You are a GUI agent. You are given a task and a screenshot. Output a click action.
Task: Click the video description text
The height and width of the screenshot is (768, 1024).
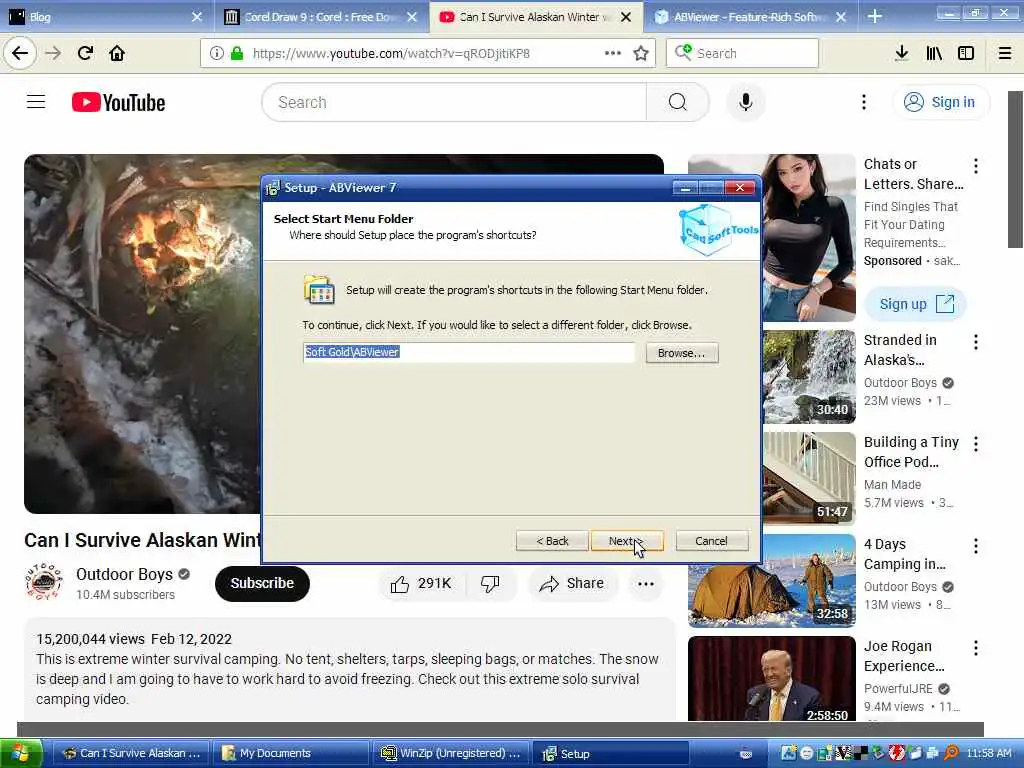[x=347, y=679]
